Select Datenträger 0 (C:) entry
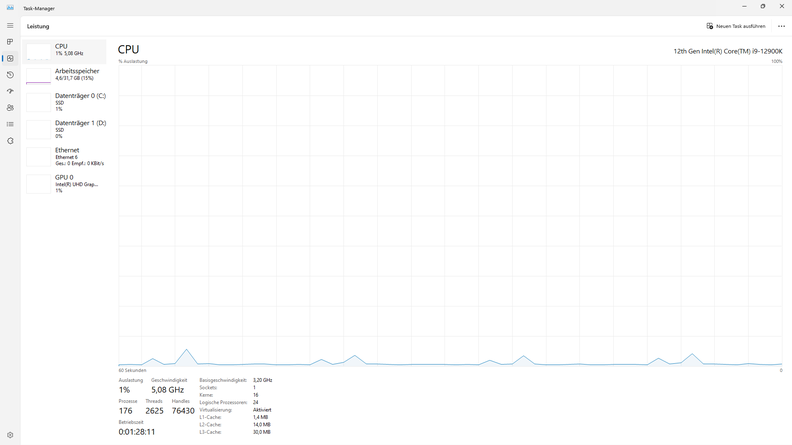Image resolution: width=792 pixels, height=445 pixels. tap(65, 102)
